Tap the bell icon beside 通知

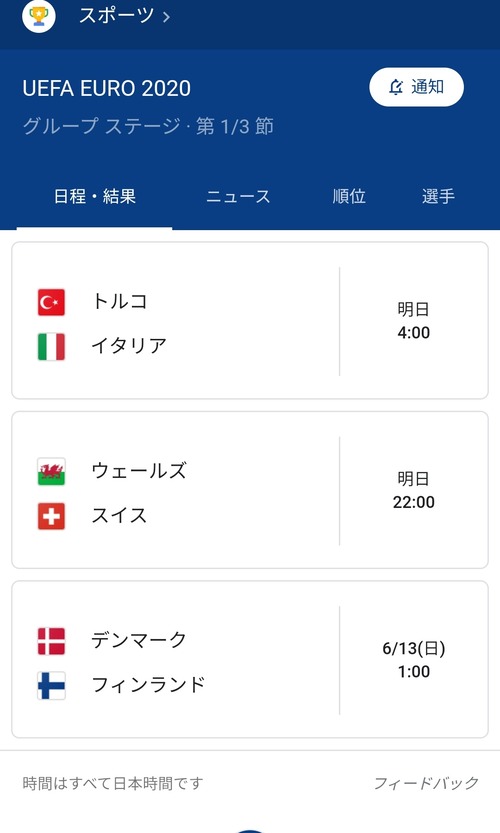click(x=396, y=87)
